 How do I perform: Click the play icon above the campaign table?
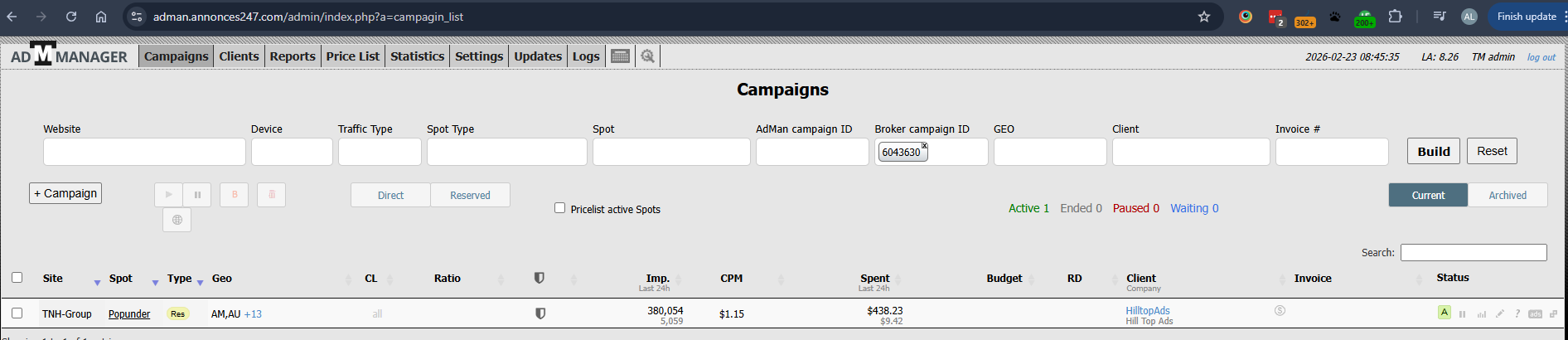(x=168, y=195)
